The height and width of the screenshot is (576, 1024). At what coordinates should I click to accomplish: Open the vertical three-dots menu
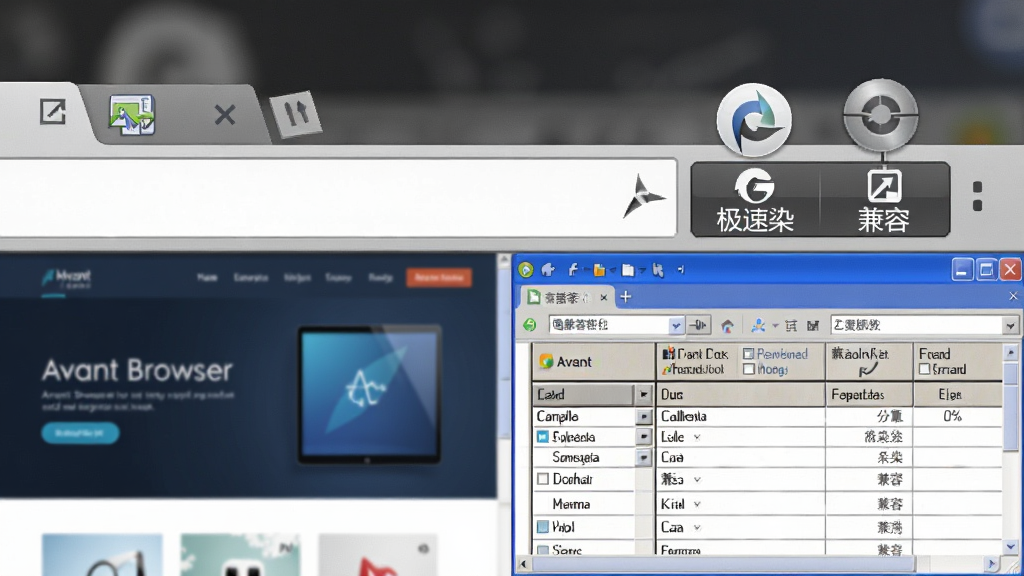(x=977, y=197)
